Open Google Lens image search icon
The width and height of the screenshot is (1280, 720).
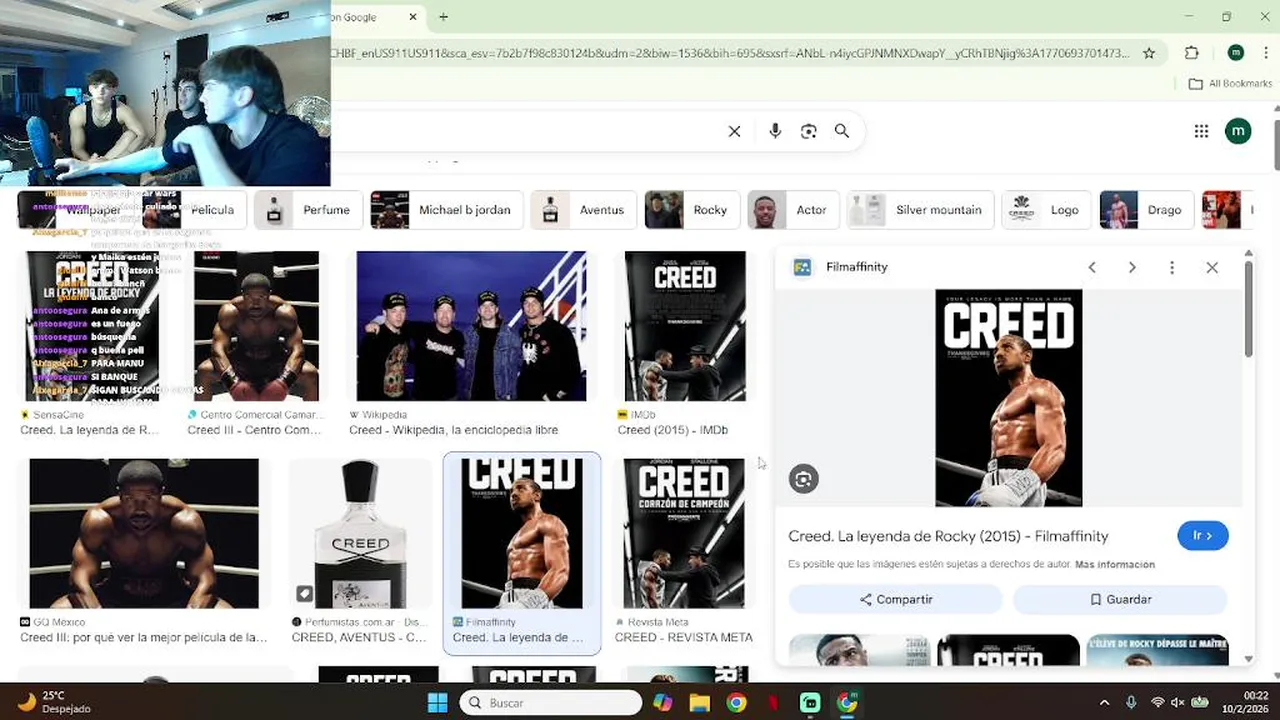(x=808, y=131)
